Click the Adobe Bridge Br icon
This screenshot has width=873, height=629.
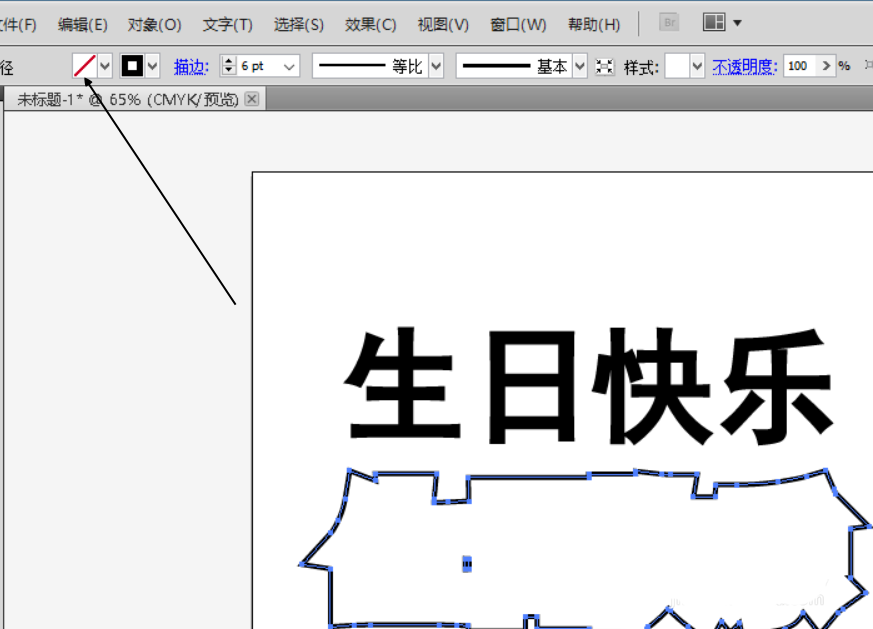(x=669, y=23)
